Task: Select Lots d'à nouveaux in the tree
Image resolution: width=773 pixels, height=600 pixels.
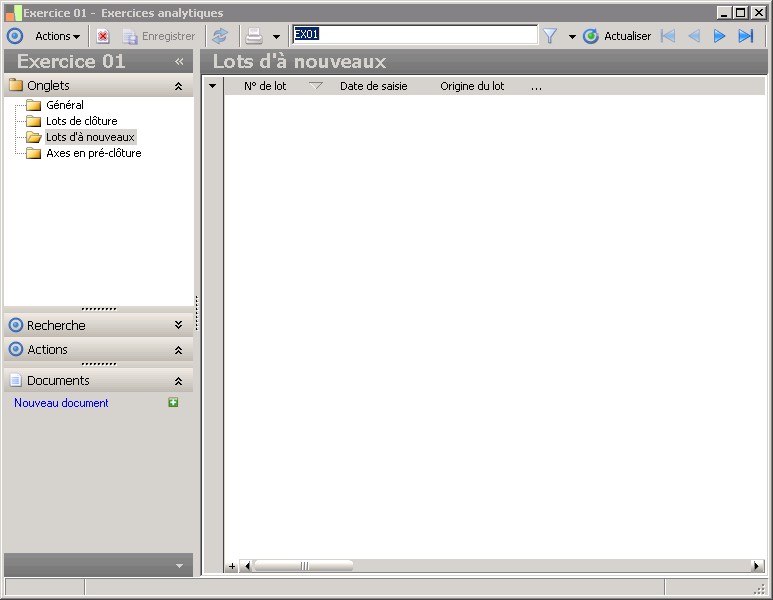Action: coord(90,137)
